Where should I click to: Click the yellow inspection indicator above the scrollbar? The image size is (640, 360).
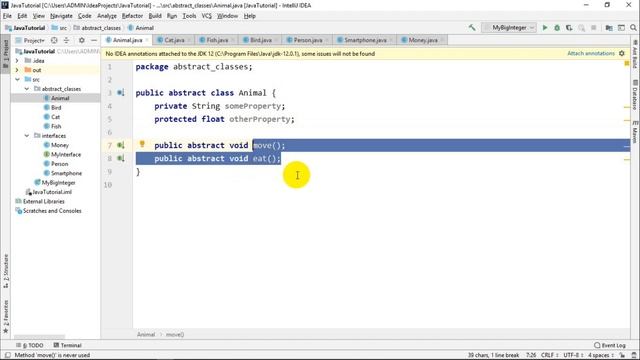tap(627, 64)
